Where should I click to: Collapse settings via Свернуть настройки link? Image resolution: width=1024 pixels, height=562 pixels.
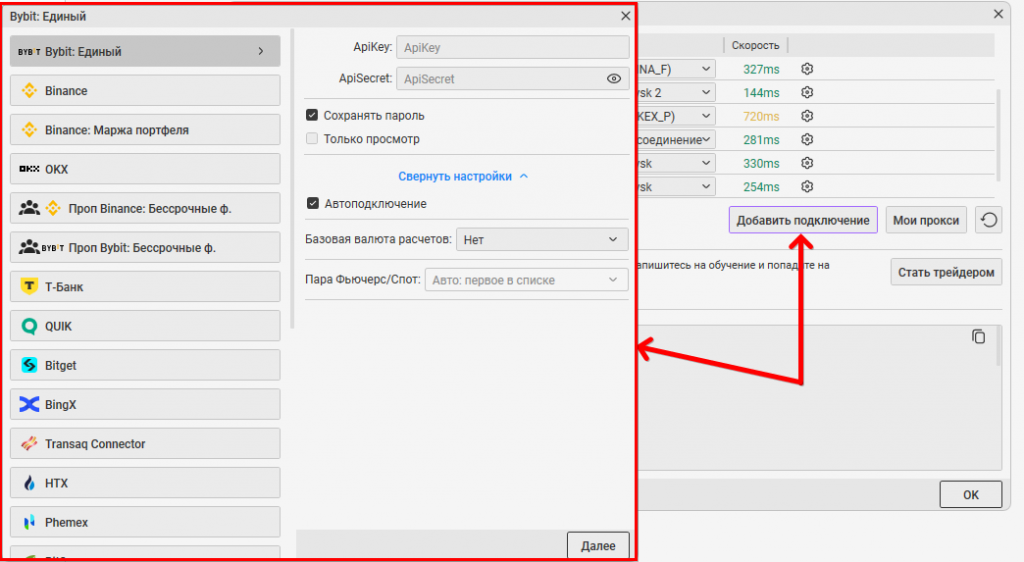[x=455, y=176]
